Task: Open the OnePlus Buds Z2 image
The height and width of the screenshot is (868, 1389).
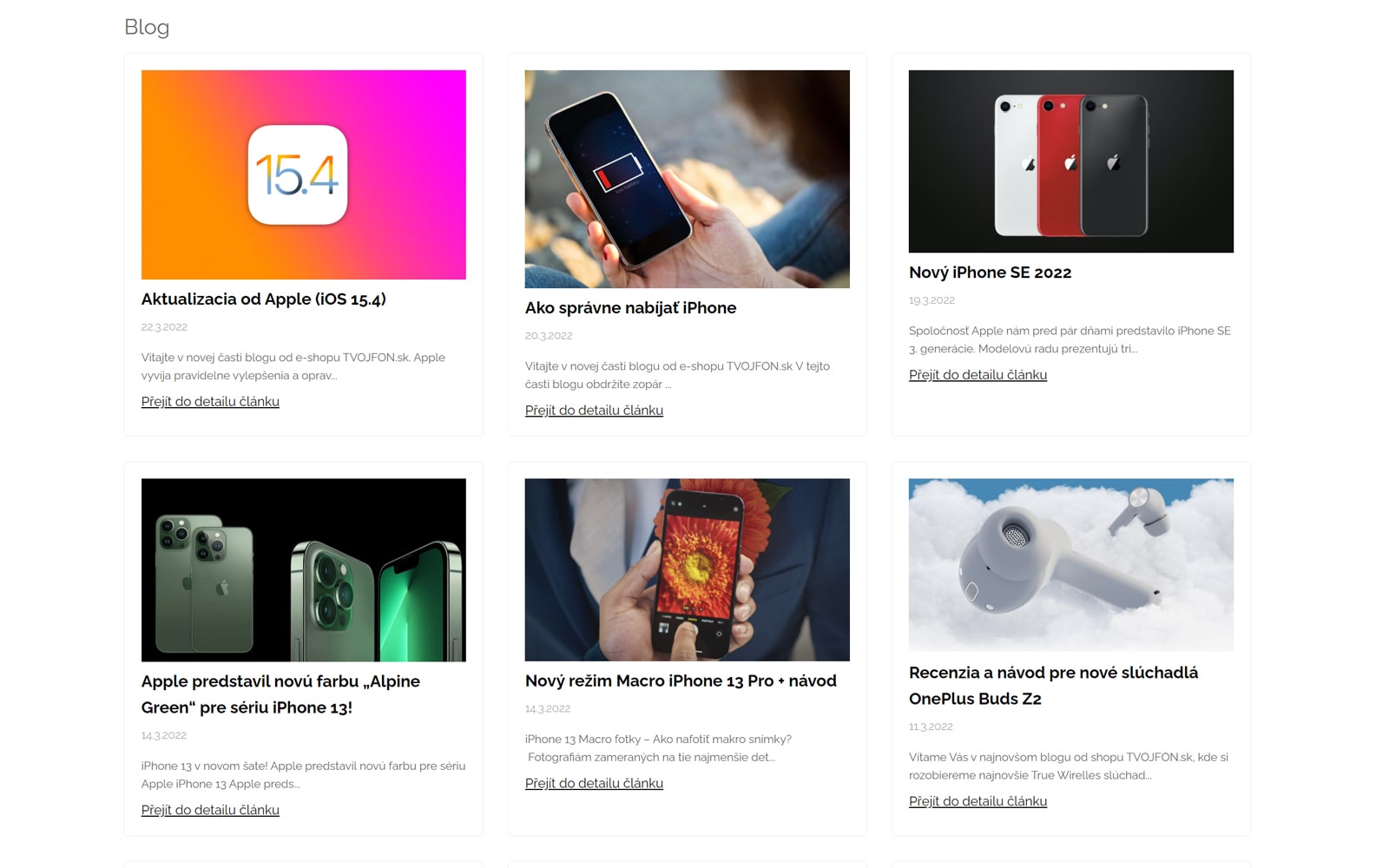Action: pyautogui.click(x=1071, y=565)
